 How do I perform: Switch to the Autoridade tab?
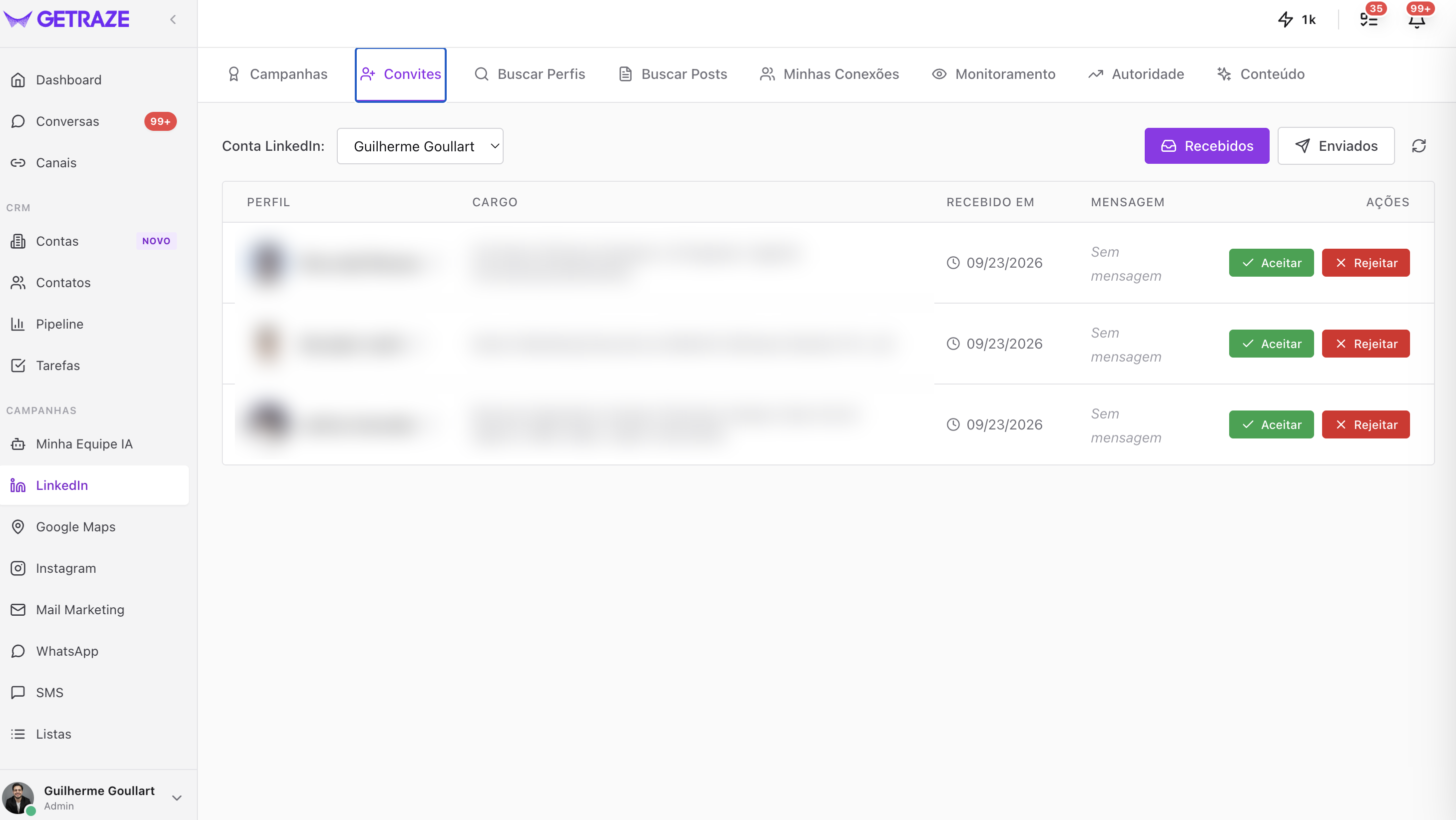pos(1136,74)
